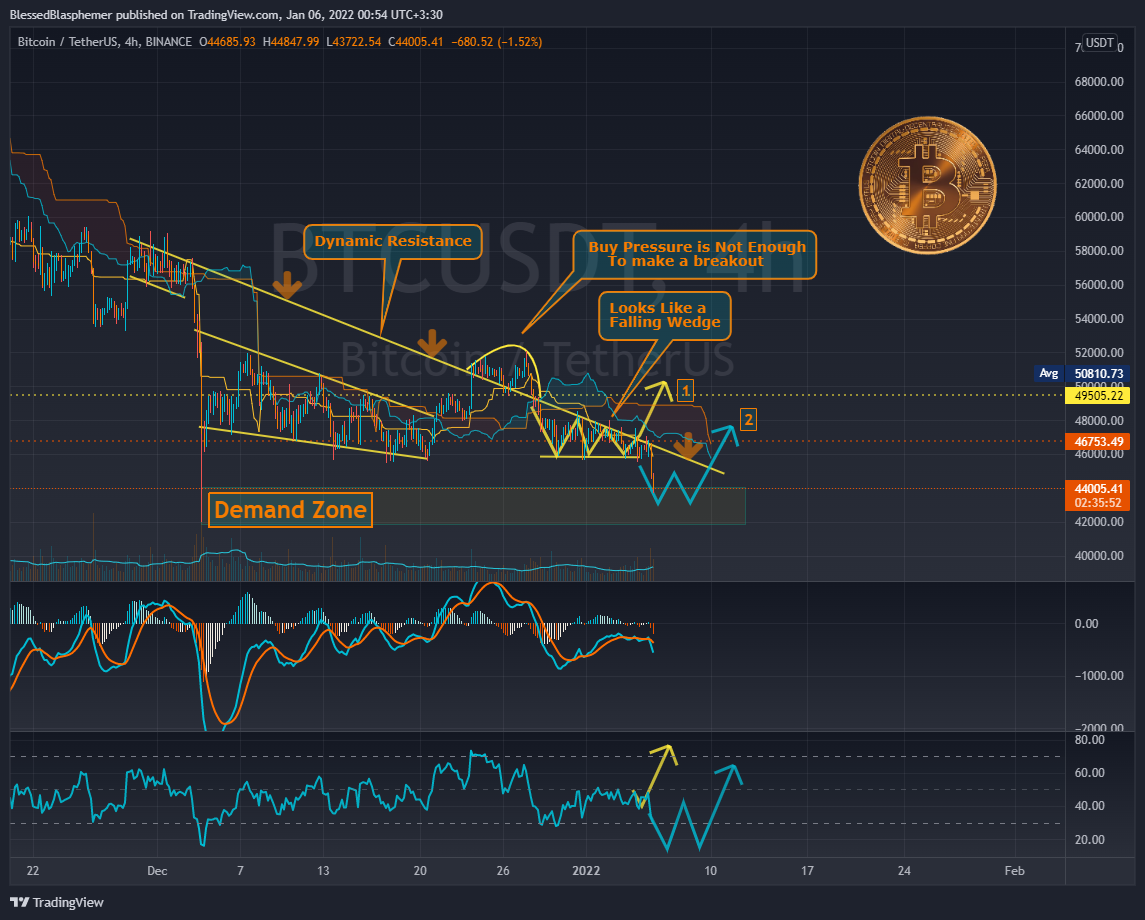Click the TradingView logo at the bottom
This screenshot has height=920, width=1145.
tap(57, 902)
